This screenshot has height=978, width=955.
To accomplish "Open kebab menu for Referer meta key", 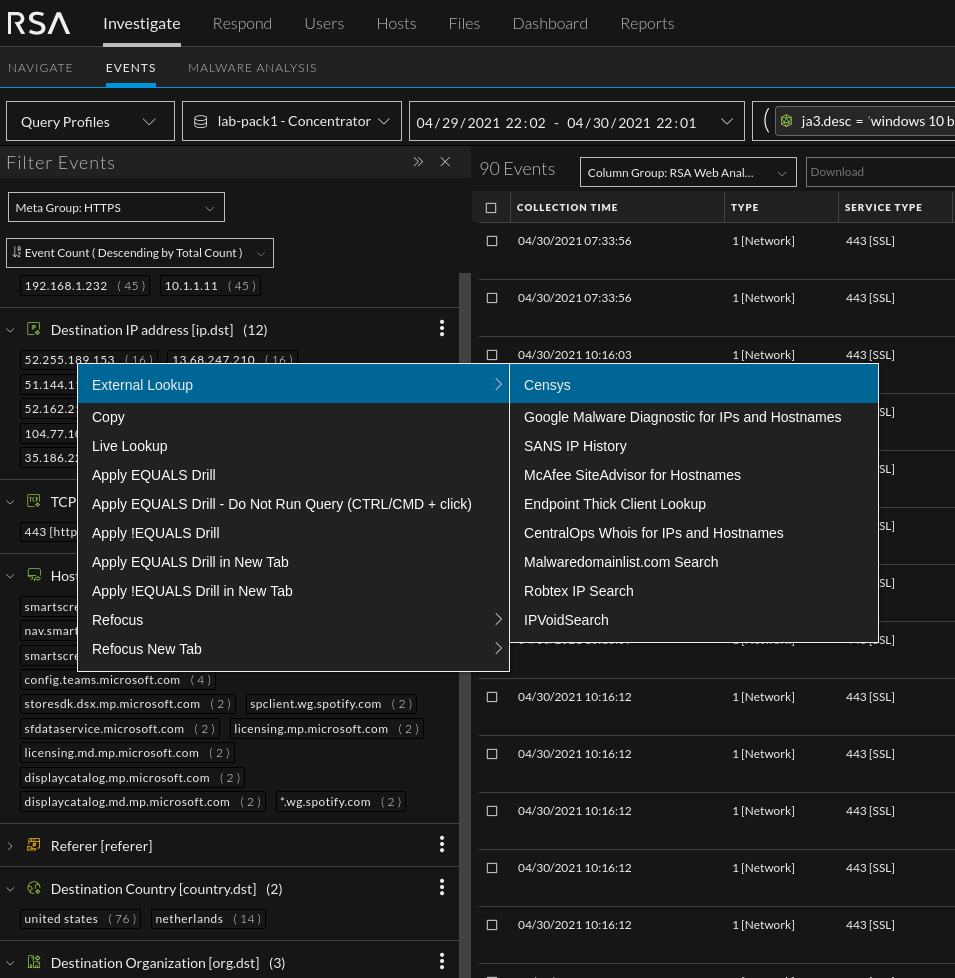I will click(x=442, y=845).
